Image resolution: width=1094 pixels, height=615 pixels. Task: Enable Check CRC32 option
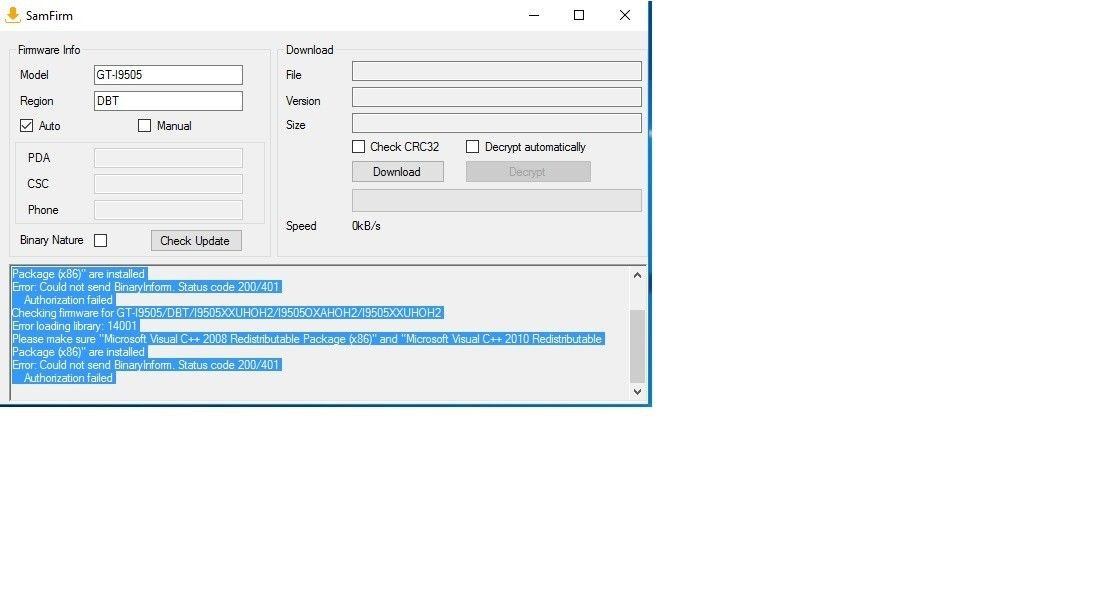359,147
